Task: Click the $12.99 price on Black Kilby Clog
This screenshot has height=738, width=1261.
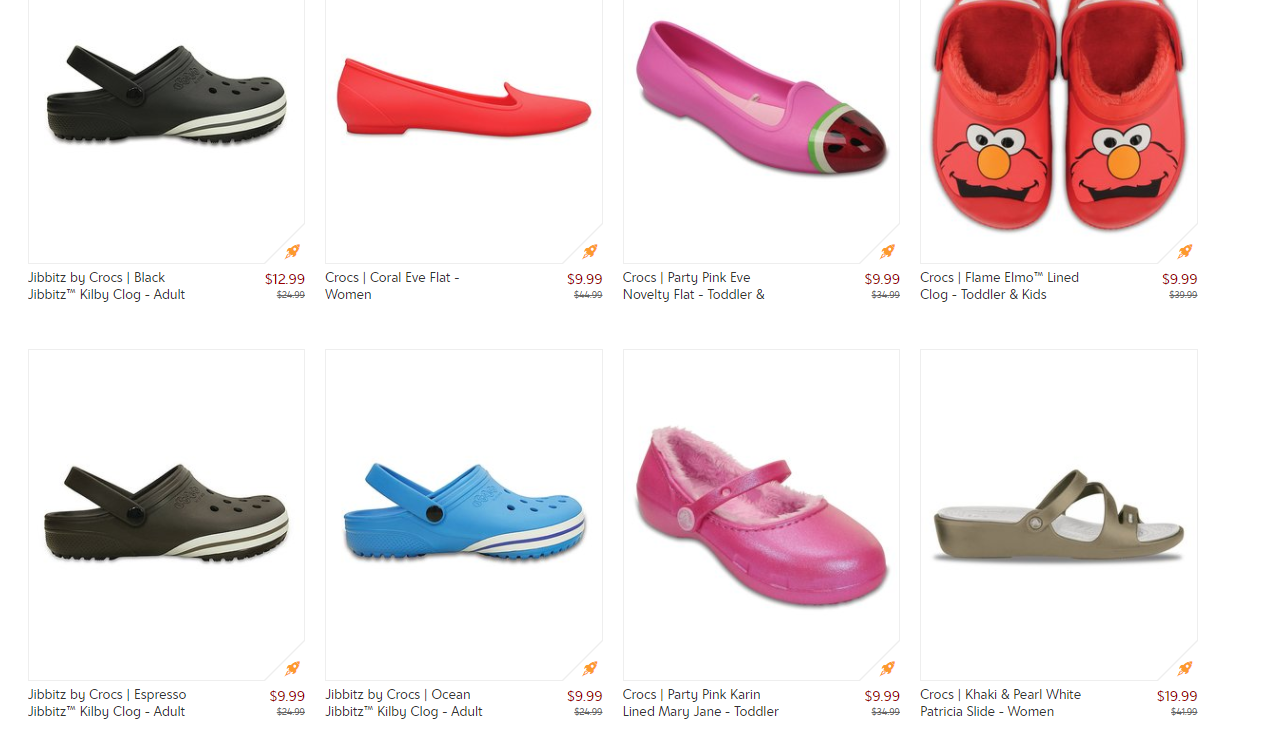Action: click(285, 279)
